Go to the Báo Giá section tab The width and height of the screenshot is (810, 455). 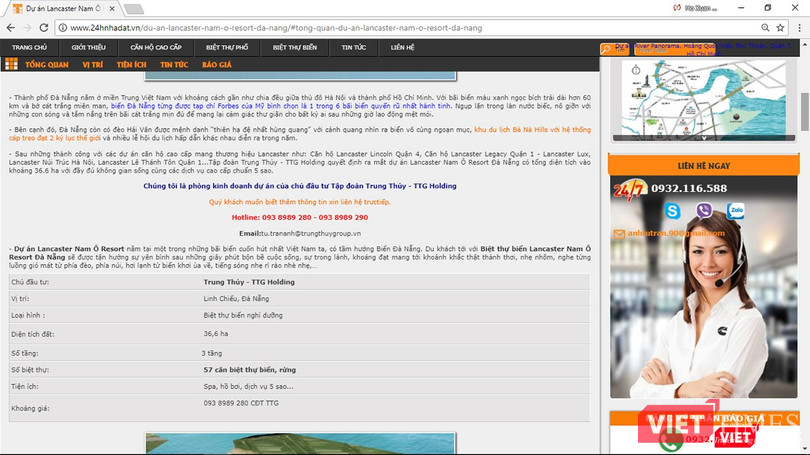(x=217, y=64)
